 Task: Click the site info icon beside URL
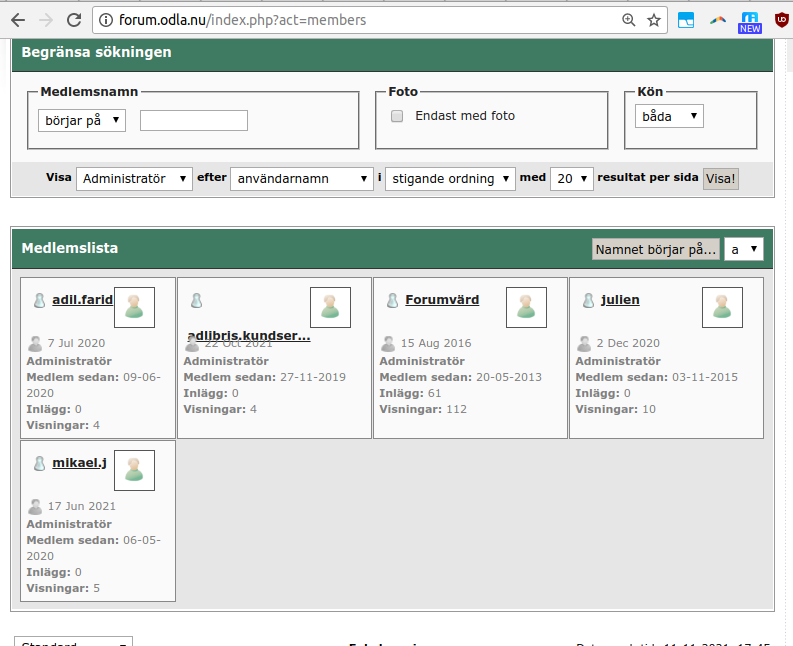106,20
